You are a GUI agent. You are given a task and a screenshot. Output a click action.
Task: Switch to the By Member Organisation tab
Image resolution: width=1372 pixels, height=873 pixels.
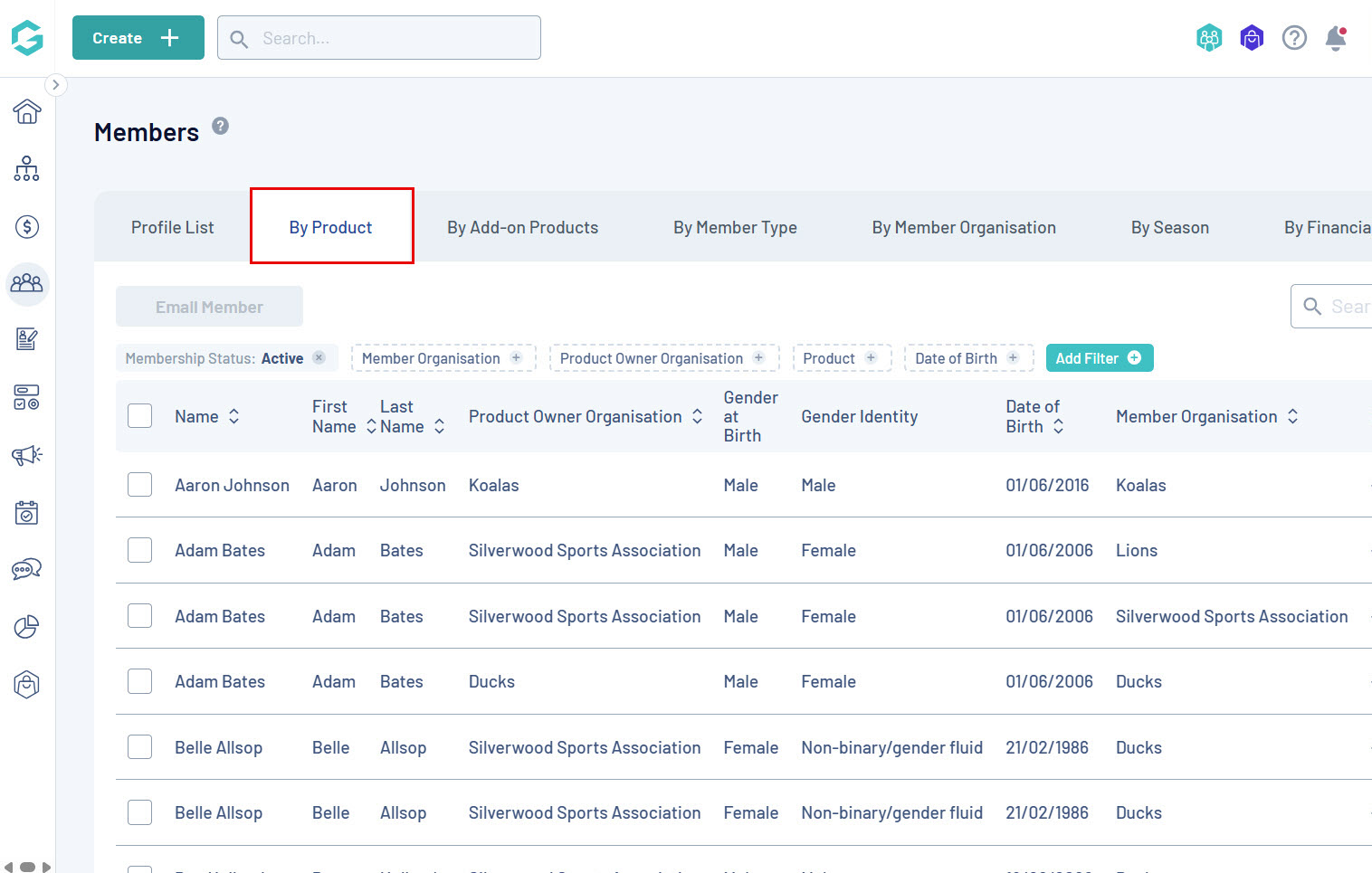[964, 227]
